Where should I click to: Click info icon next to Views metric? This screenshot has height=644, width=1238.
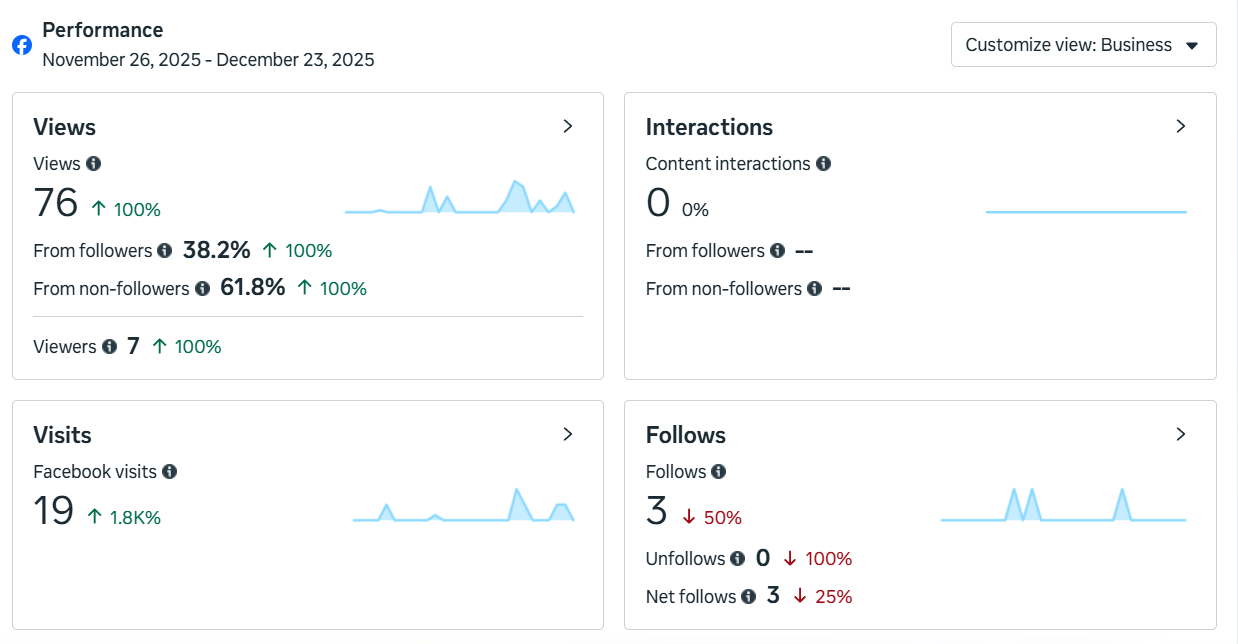[94, 163]
